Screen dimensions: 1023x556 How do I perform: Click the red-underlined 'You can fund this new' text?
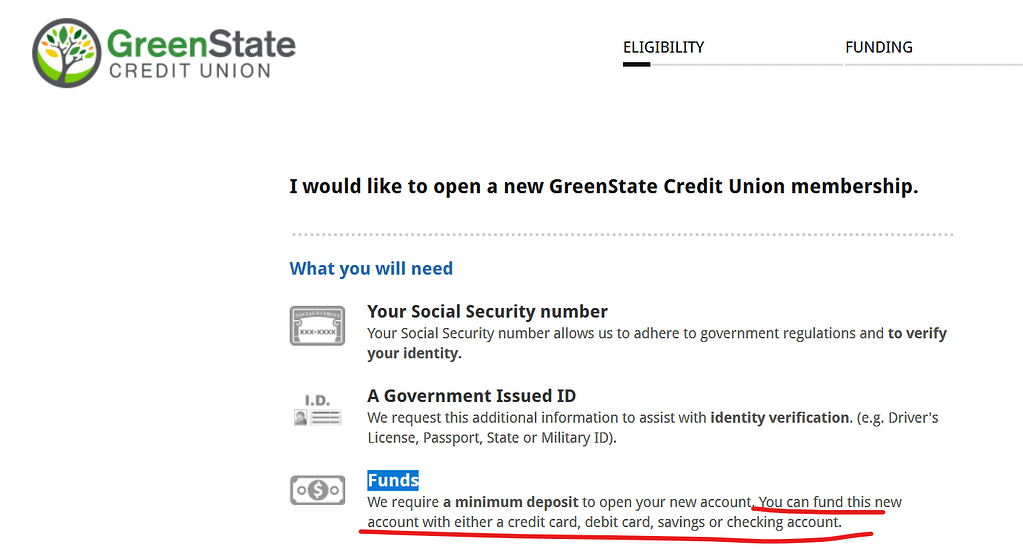830,501
